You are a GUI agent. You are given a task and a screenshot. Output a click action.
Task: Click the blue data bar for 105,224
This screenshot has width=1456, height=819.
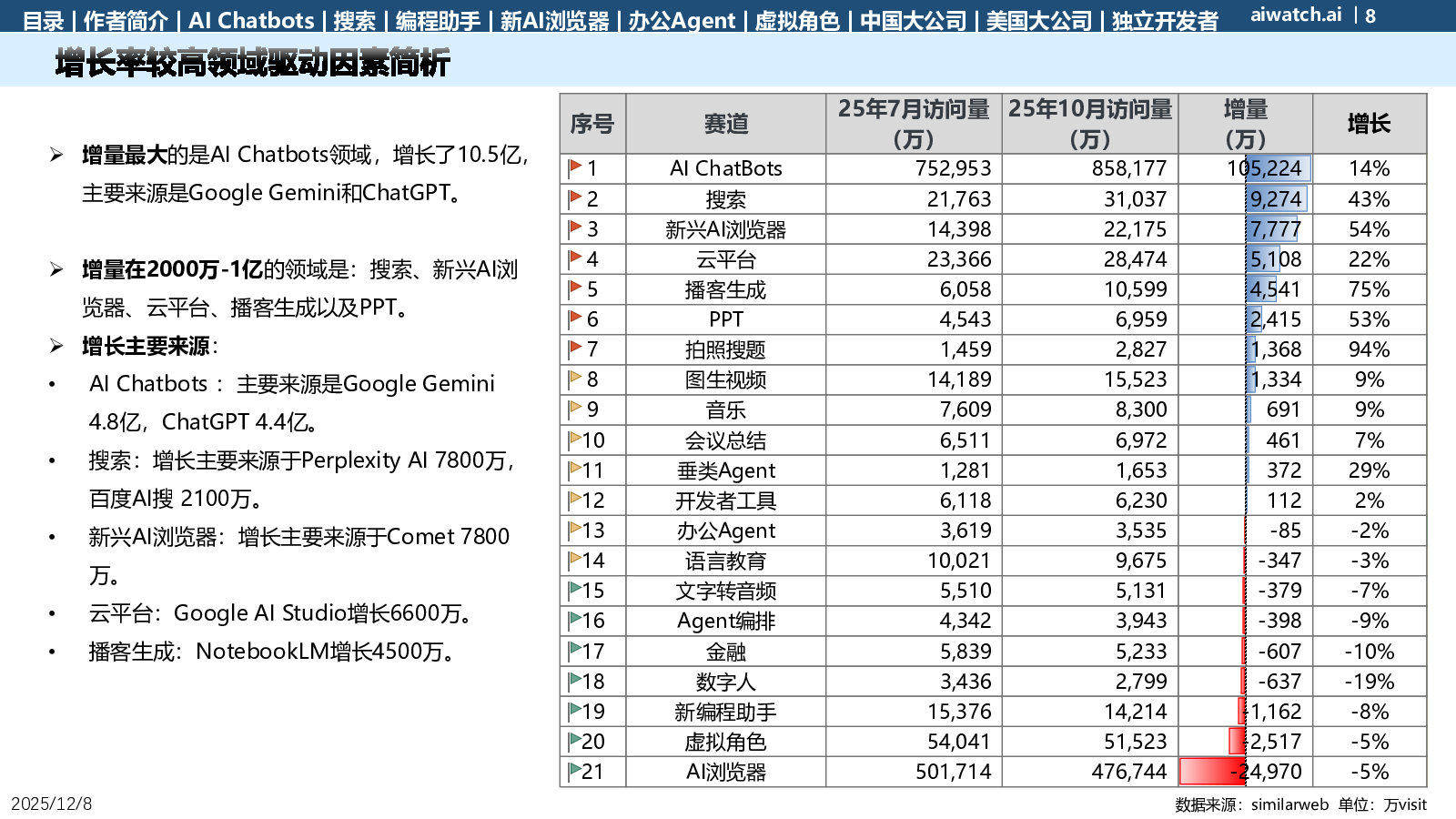tap(1279, 168)
